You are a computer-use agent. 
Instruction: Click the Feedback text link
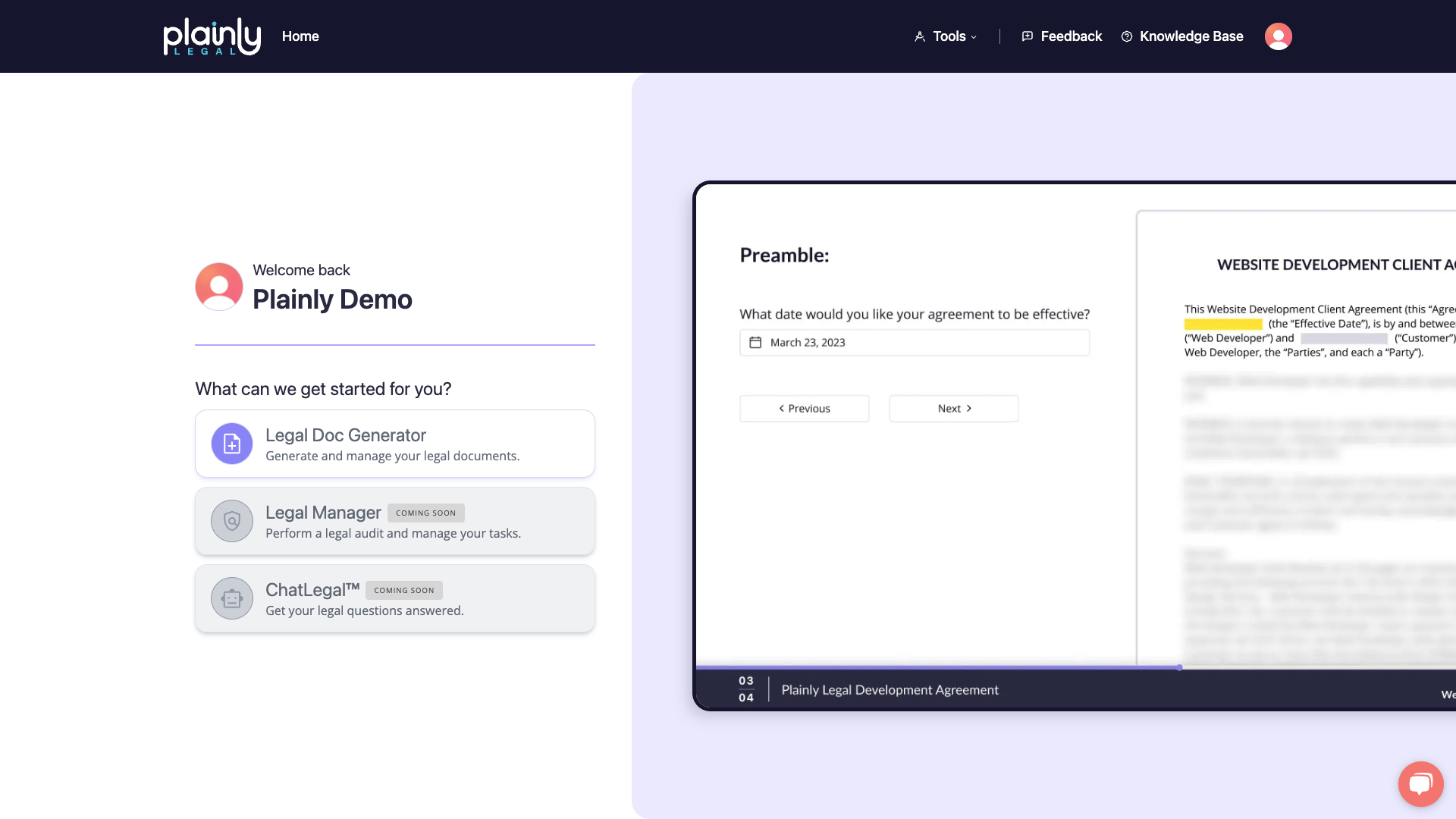tap(1071, 36)
